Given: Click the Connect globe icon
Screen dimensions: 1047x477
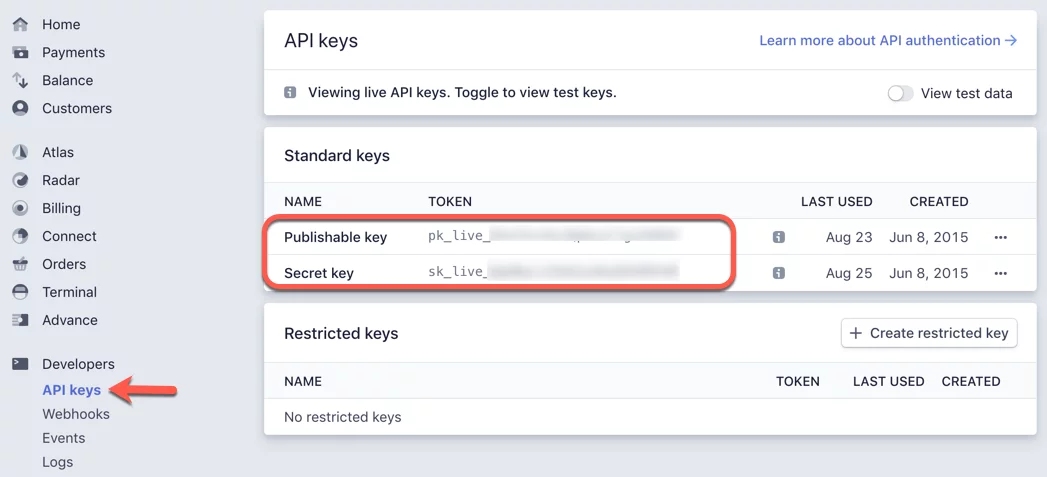Looking at the screenshot, I should tap(20, 236).
